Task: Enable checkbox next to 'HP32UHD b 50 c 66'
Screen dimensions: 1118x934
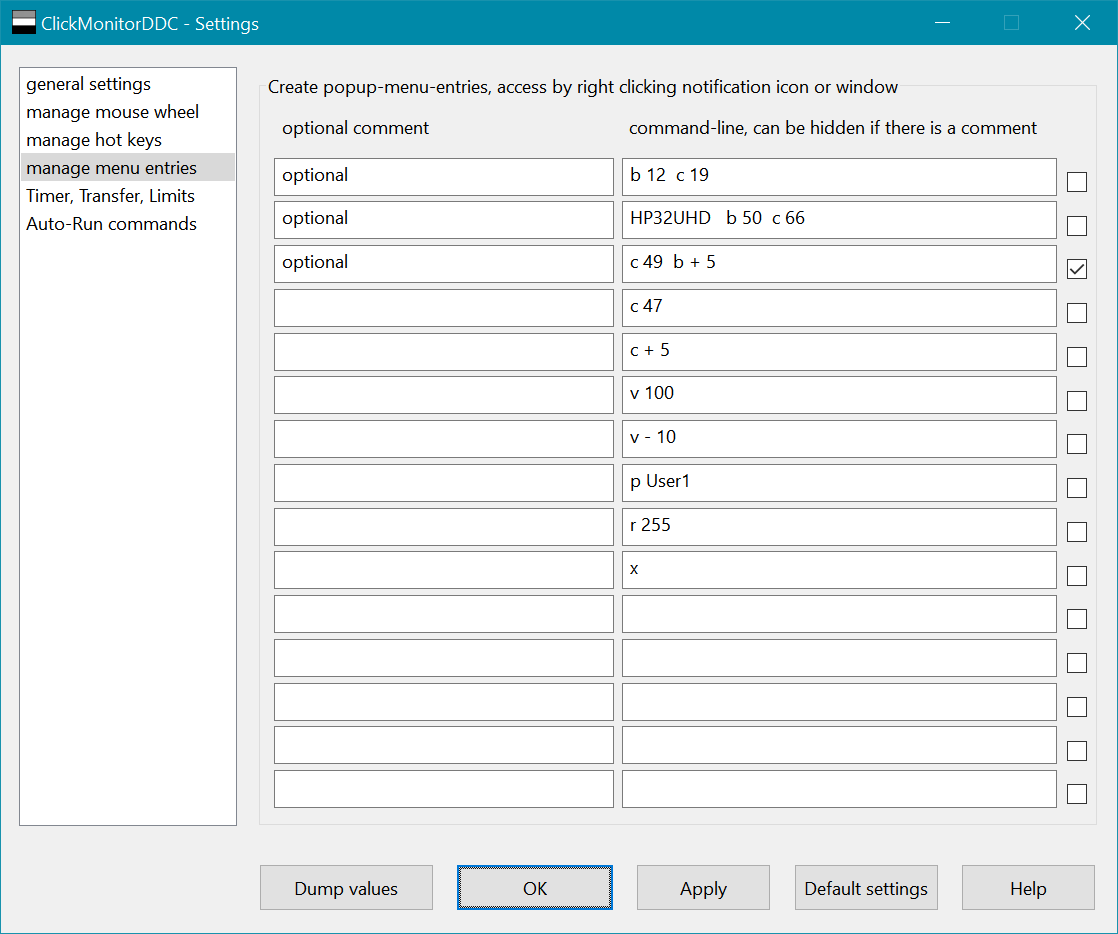Action: click(x=1077, y=226)
